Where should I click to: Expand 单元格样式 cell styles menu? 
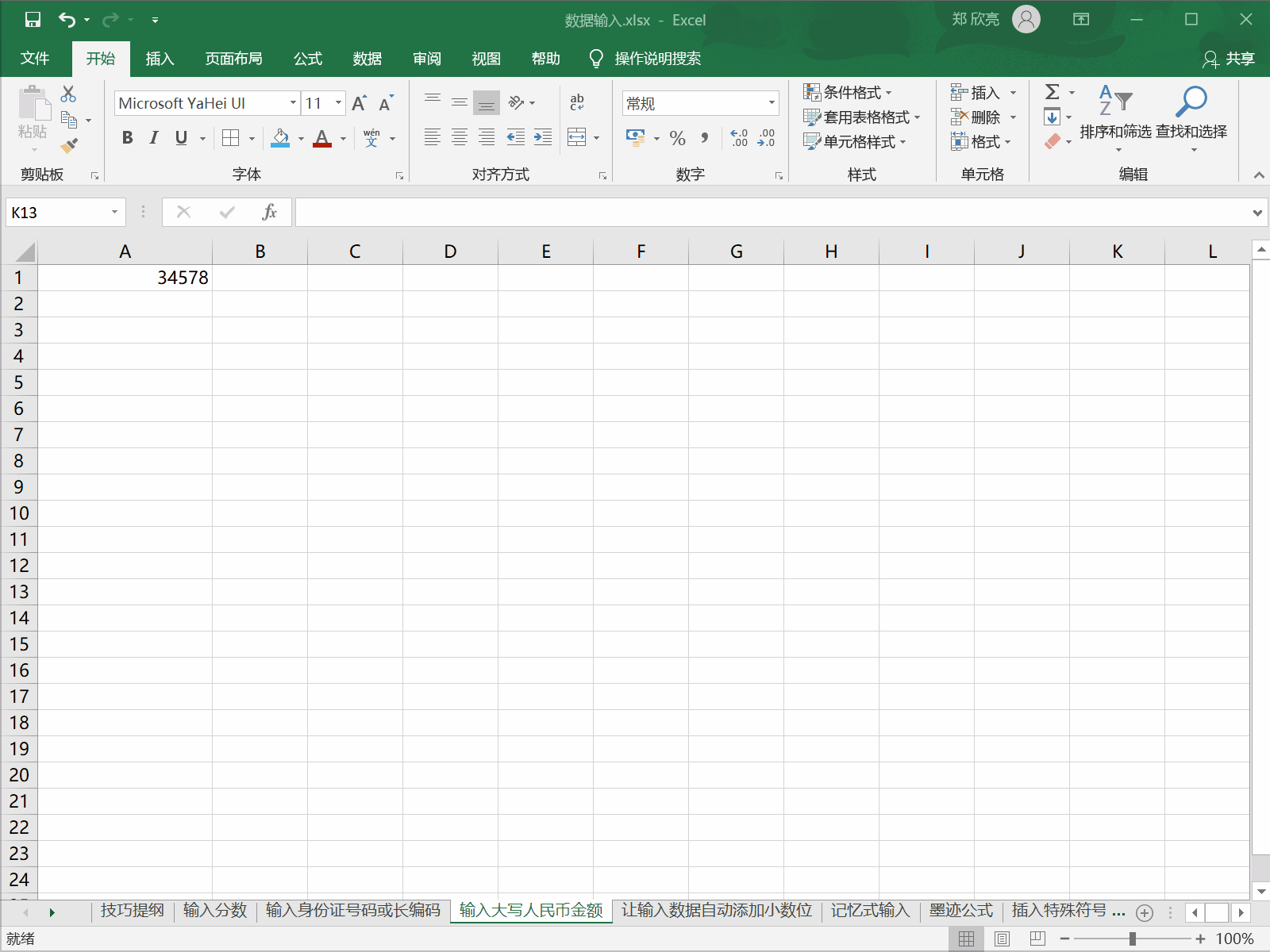point(855,141)
